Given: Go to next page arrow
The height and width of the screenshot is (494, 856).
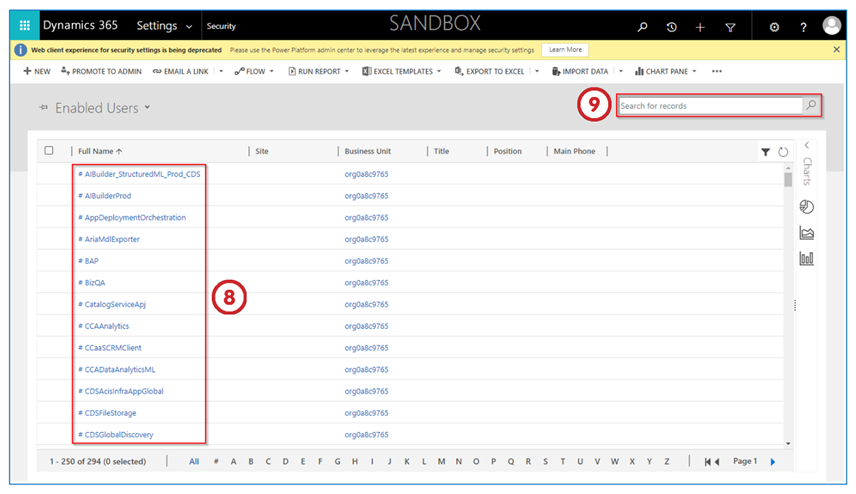Looking at the screenshot, I should click(773, 462).
